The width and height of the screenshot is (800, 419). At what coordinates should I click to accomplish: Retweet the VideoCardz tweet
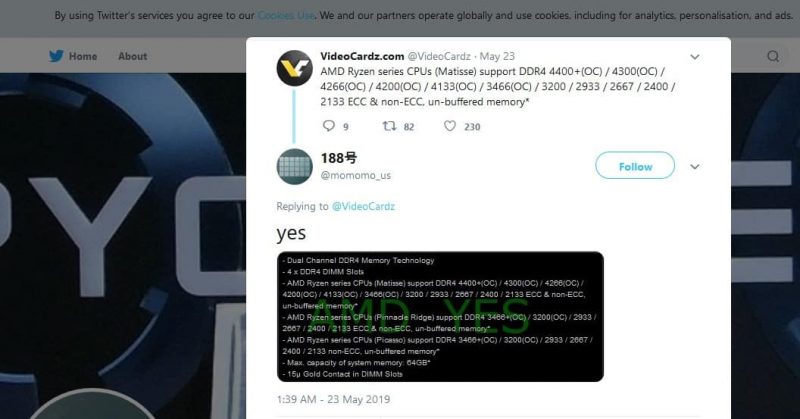click(389, 126)
